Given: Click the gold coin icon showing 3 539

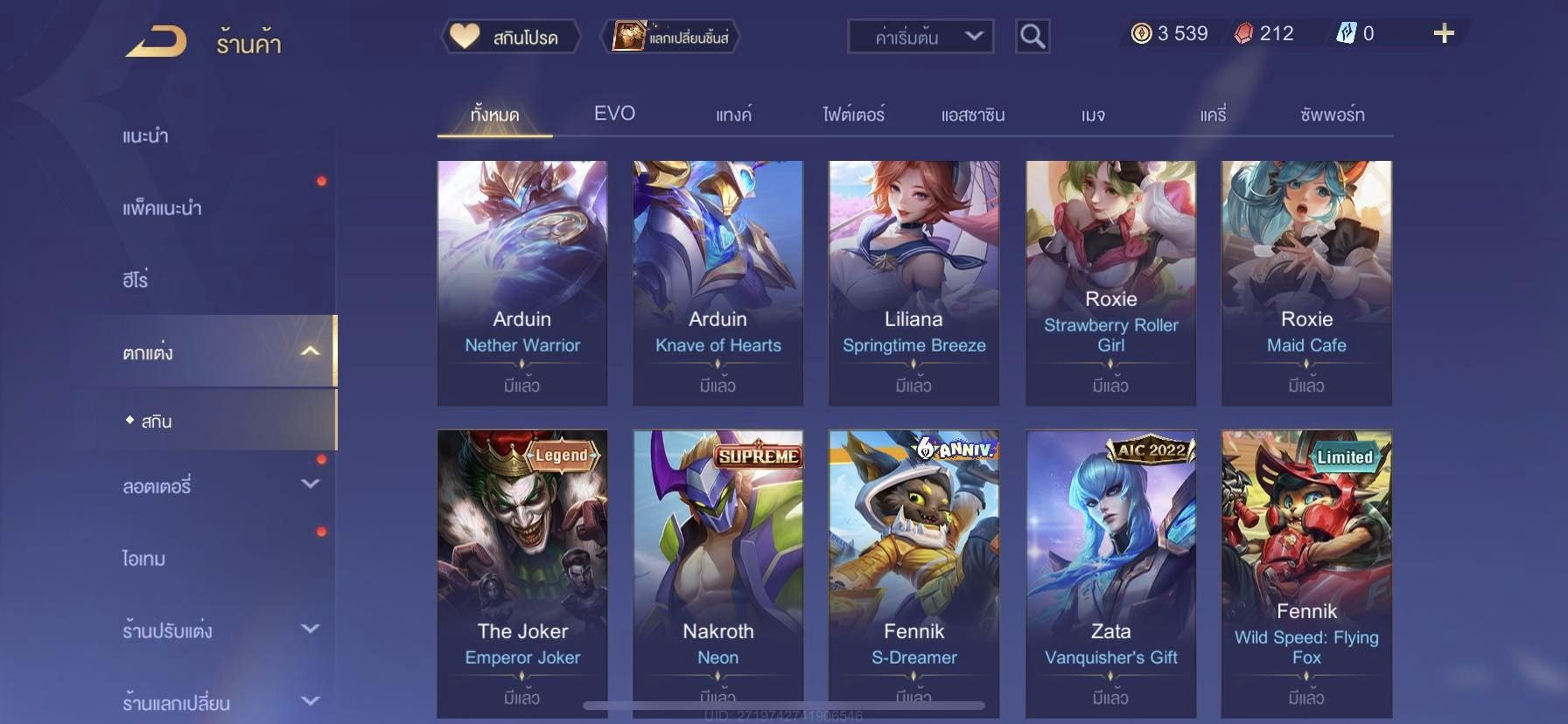Looking at the screenshot, I should (x=1141, y=34).
